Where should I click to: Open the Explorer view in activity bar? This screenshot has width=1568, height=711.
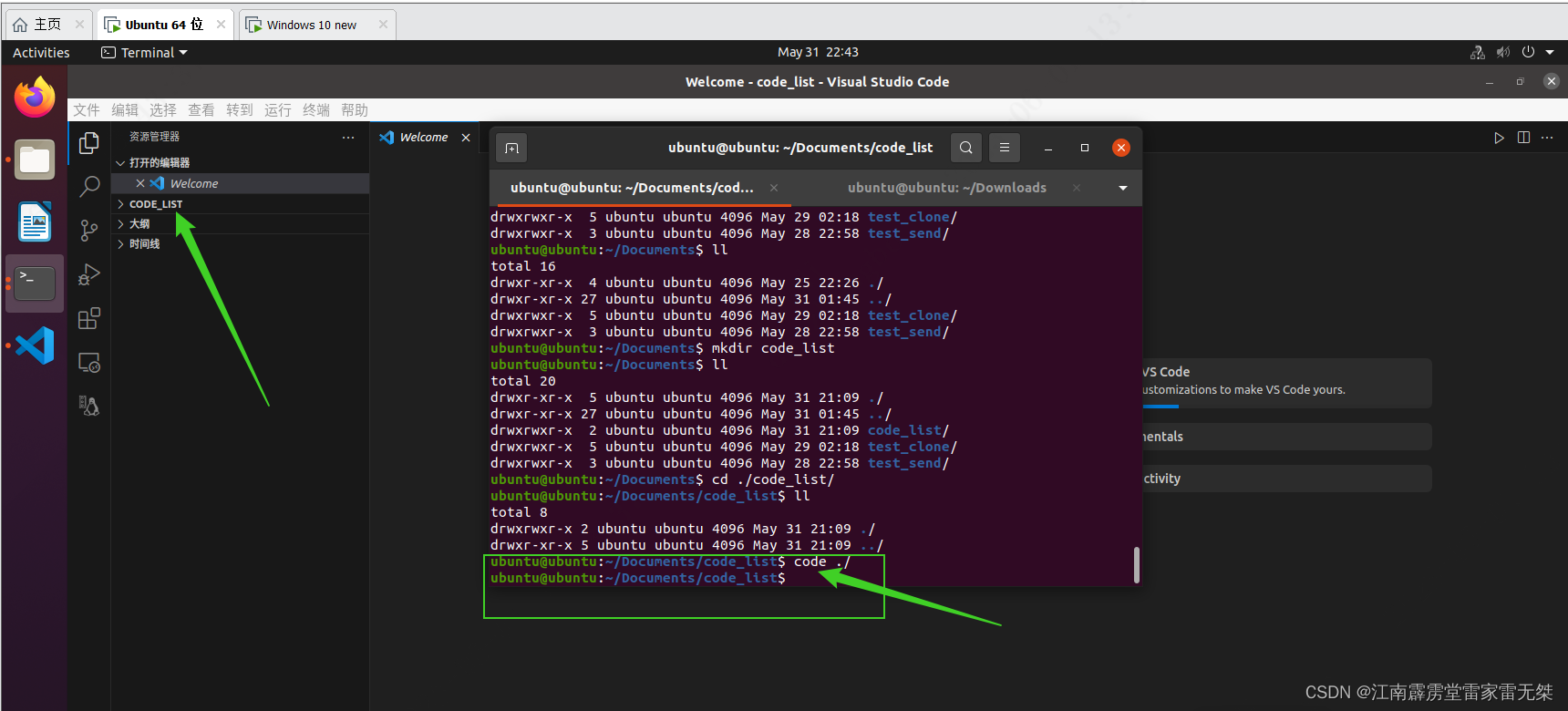pos(89,143)
